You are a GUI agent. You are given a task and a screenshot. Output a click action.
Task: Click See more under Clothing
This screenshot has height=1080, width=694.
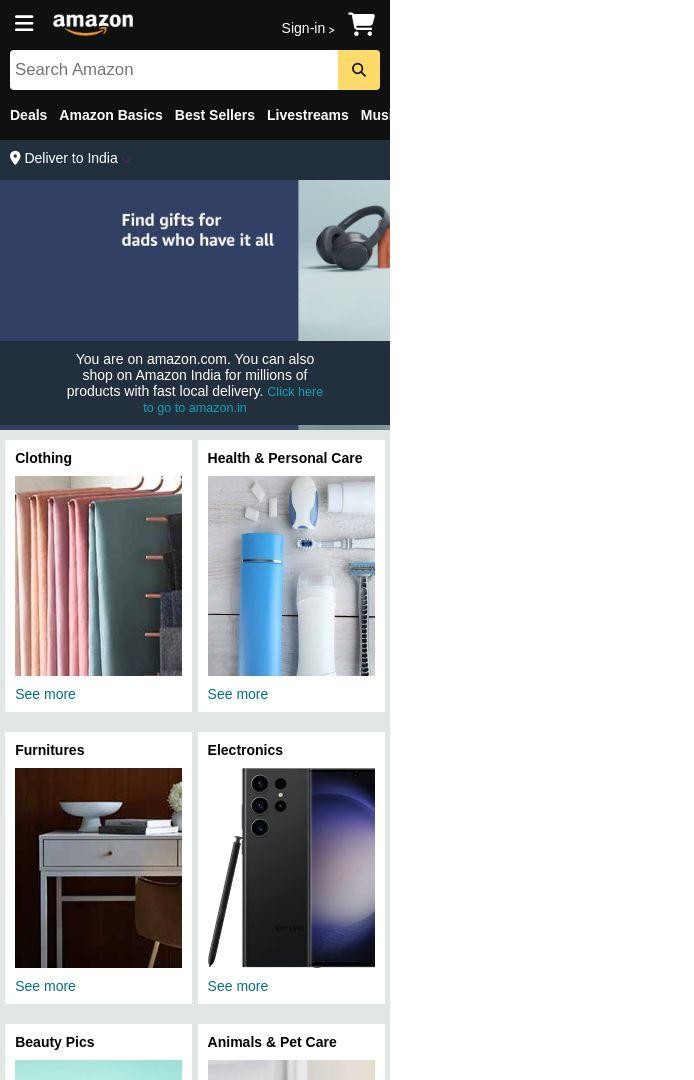pyautogui.click(x=45, y=694)
